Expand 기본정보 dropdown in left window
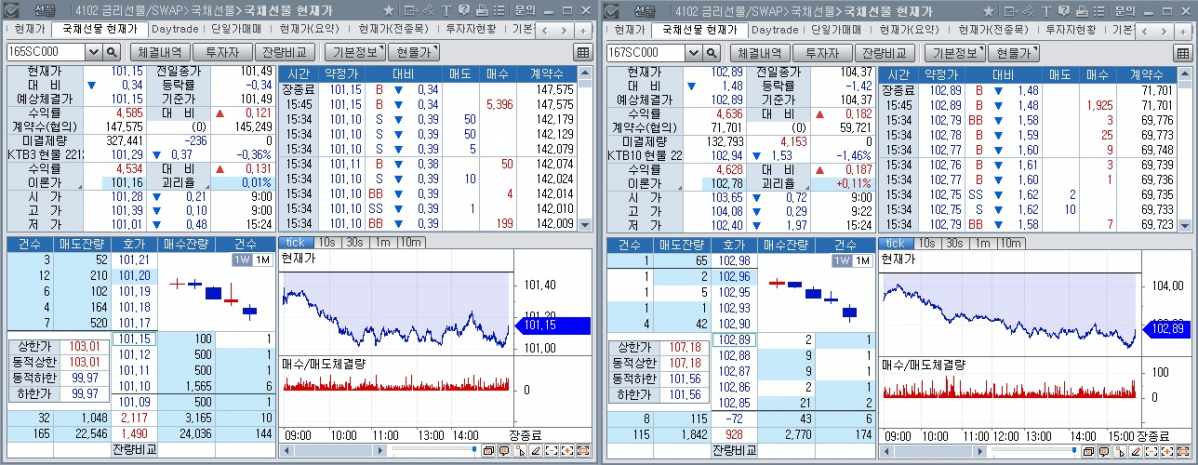Image resolution: width=1198 pixels, height=465 pixels. tap(355, 53)
